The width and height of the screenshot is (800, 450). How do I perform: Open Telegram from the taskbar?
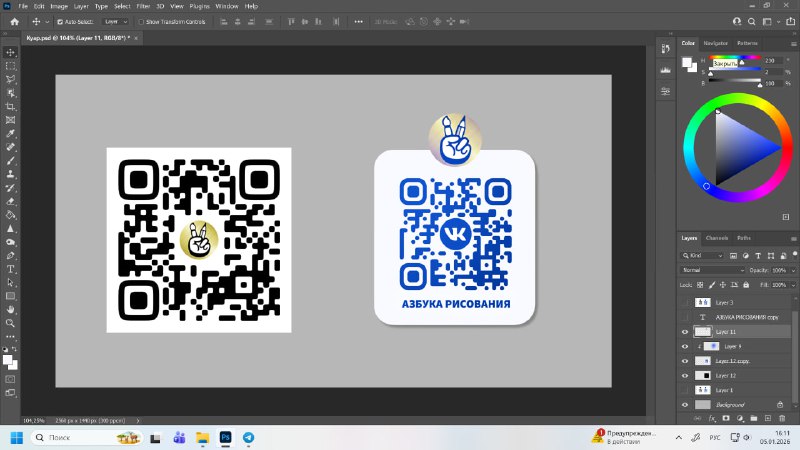[248, 438]
